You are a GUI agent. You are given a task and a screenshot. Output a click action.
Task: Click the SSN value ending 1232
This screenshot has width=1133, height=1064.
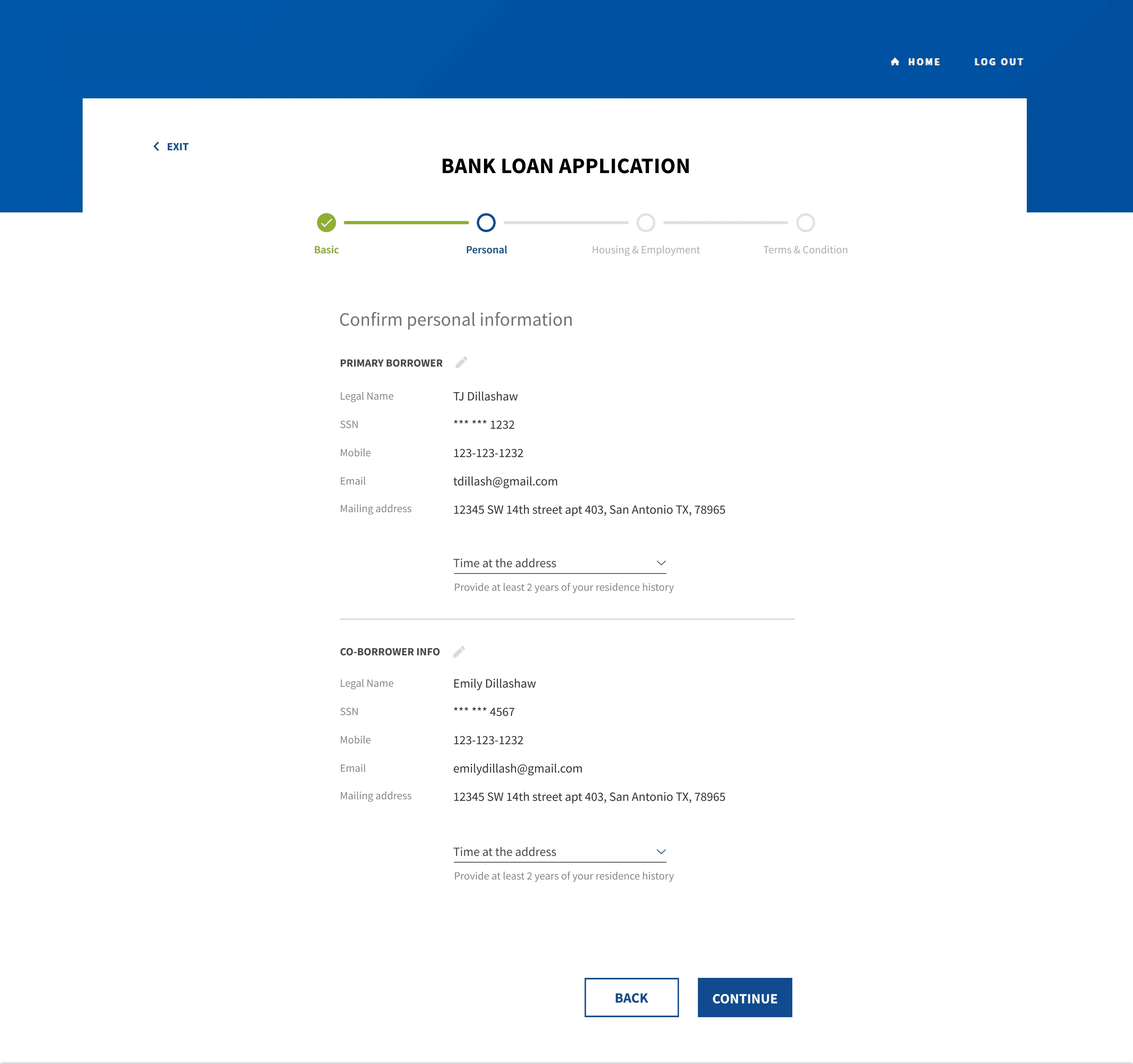(x=484, y=424)
